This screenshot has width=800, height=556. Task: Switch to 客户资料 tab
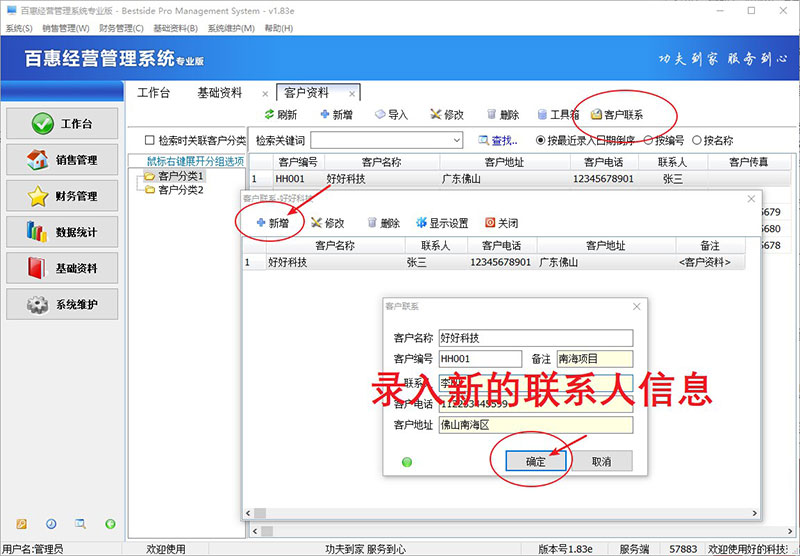307,93
